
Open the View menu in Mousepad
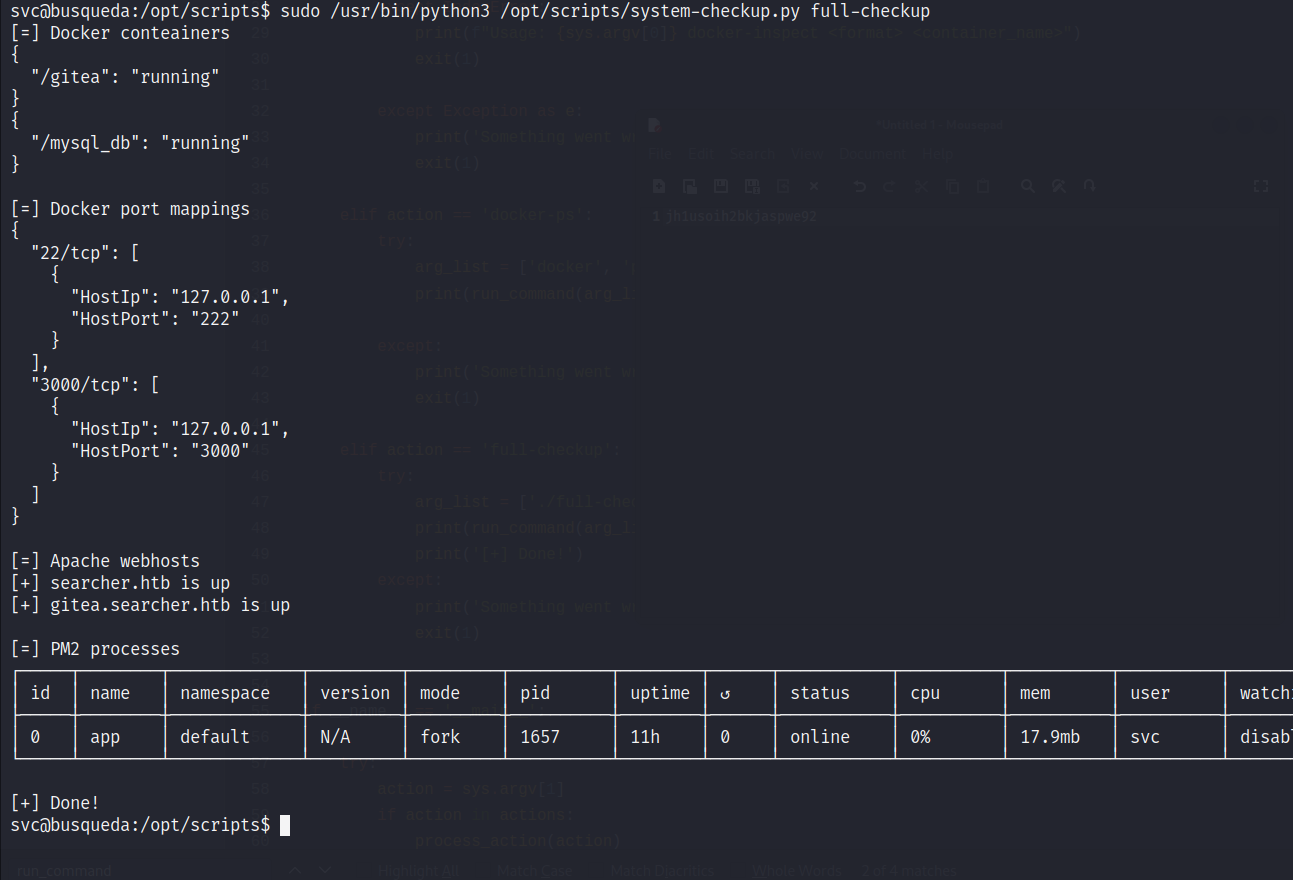coord(807,154)
